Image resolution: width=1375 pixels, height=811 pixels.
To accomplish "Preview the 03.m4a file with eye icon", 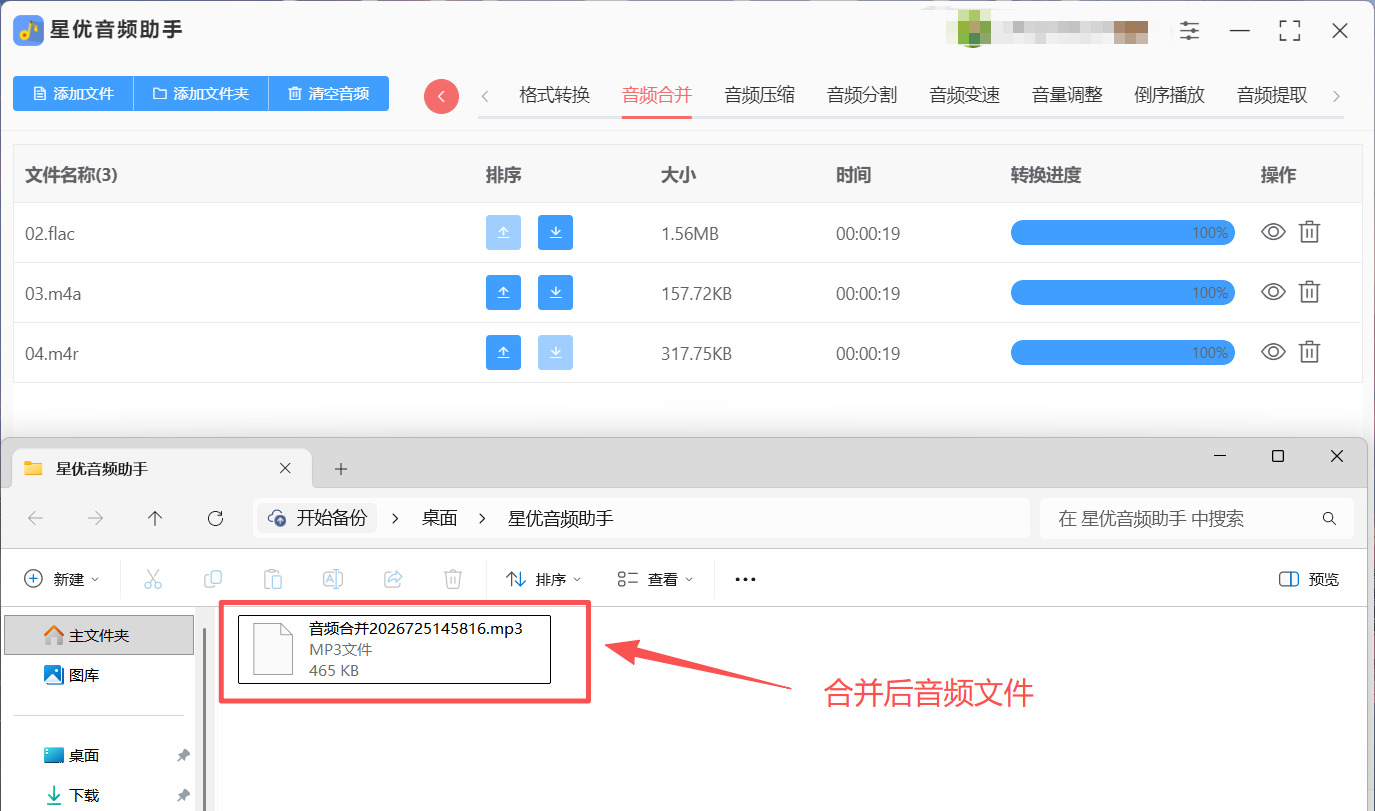I will pyautogui.click(x=1273, y=292).
